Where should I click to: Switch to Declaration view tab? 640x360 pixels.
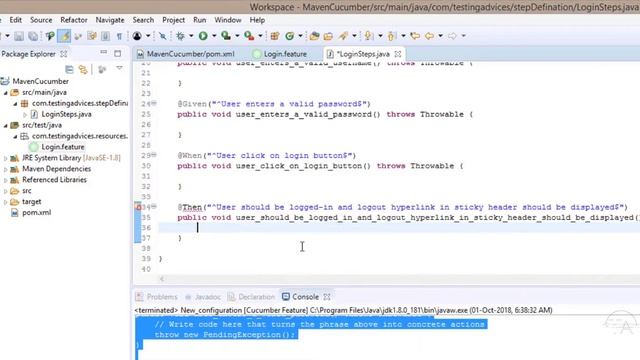click(x=251, y=297)
